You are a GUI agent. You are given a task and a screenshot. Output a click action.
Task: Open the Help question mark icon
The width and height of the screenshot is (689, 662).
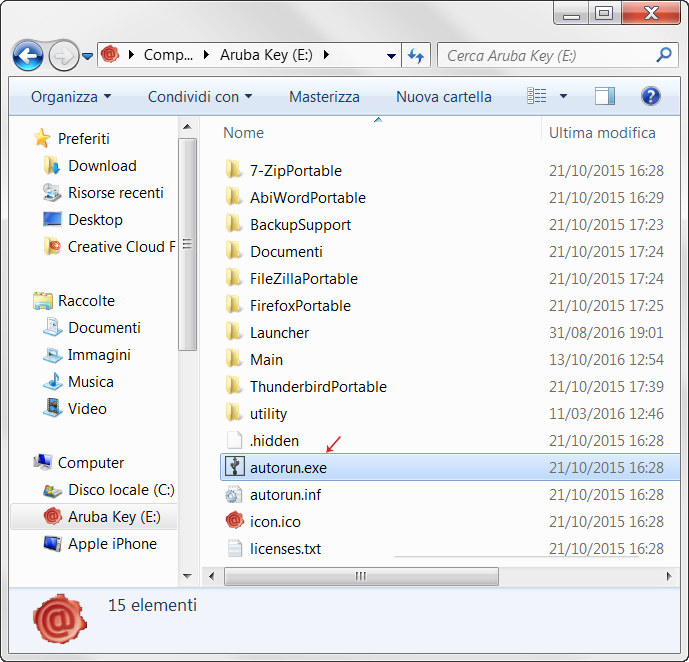(651, 96)
